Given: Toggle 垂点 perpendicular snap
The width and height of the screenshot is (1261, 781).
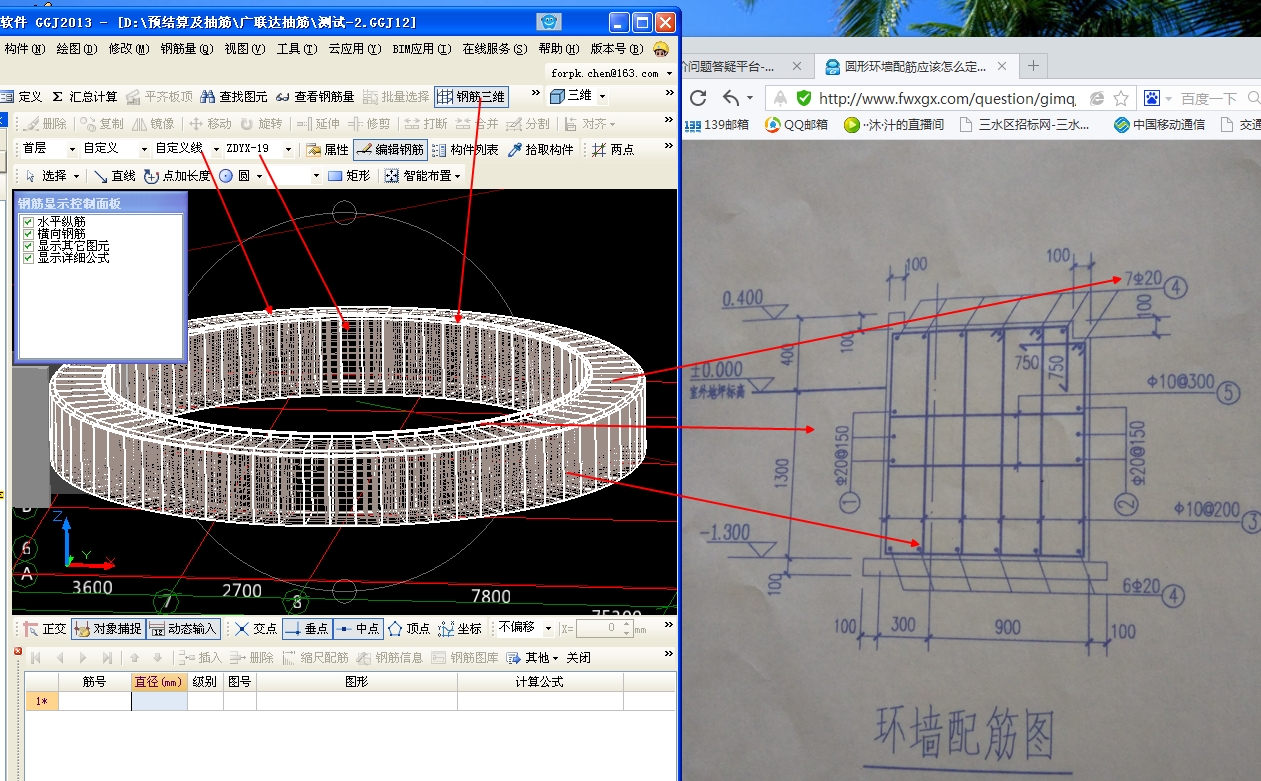Looking at the screenshot, I should point(306,628).
